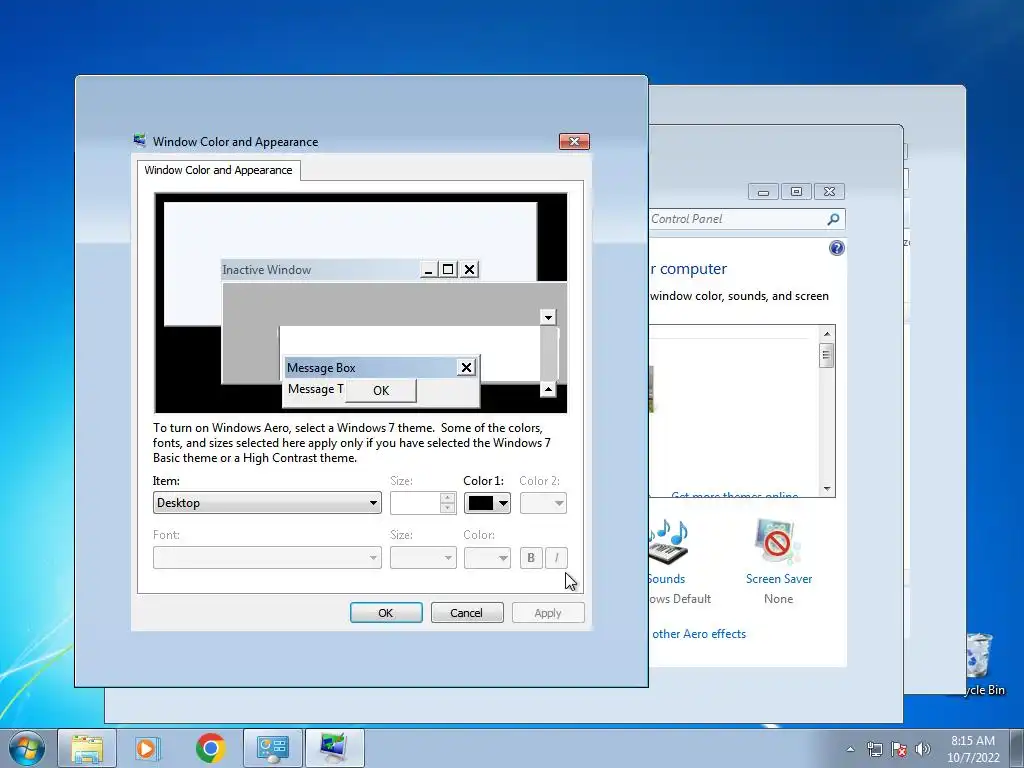Screen dimensions: 1024x768
Task: Click the Control Panel window minimize button
Action: point(763,191)
